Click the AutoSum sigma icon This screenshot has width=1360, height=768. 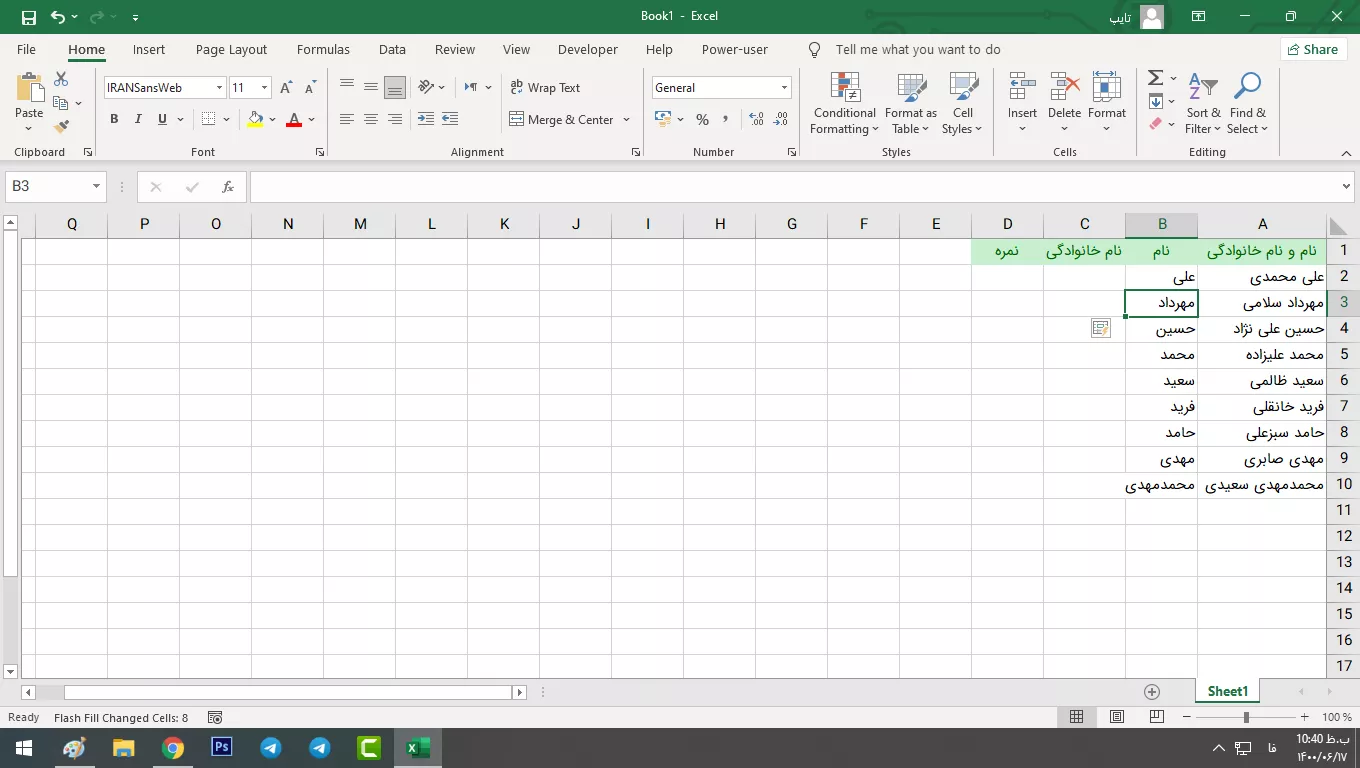[1155, 78]
